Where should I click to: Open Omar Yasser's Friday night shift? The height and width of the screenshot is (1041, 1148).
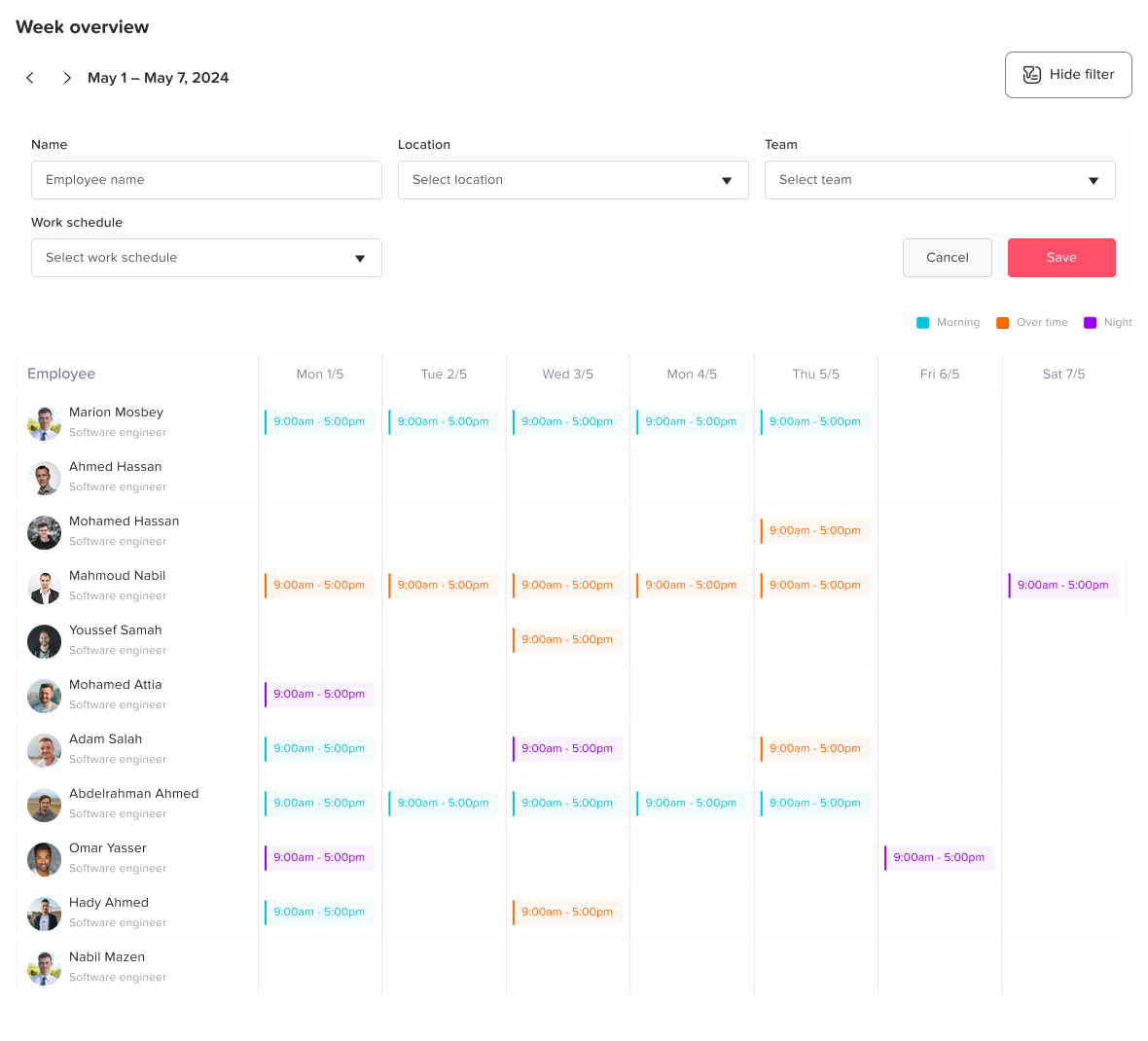(939, 858)
